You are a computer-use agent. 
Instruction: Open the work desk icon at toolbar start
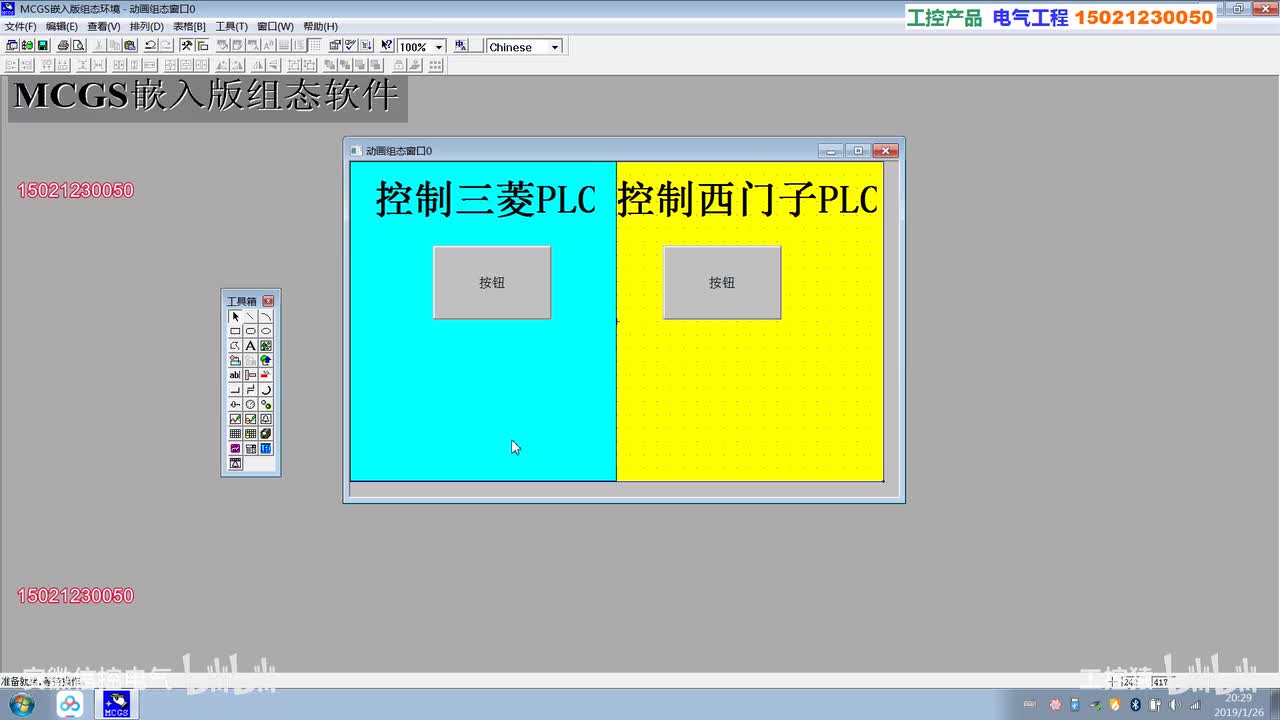click(x=10, y=46)
